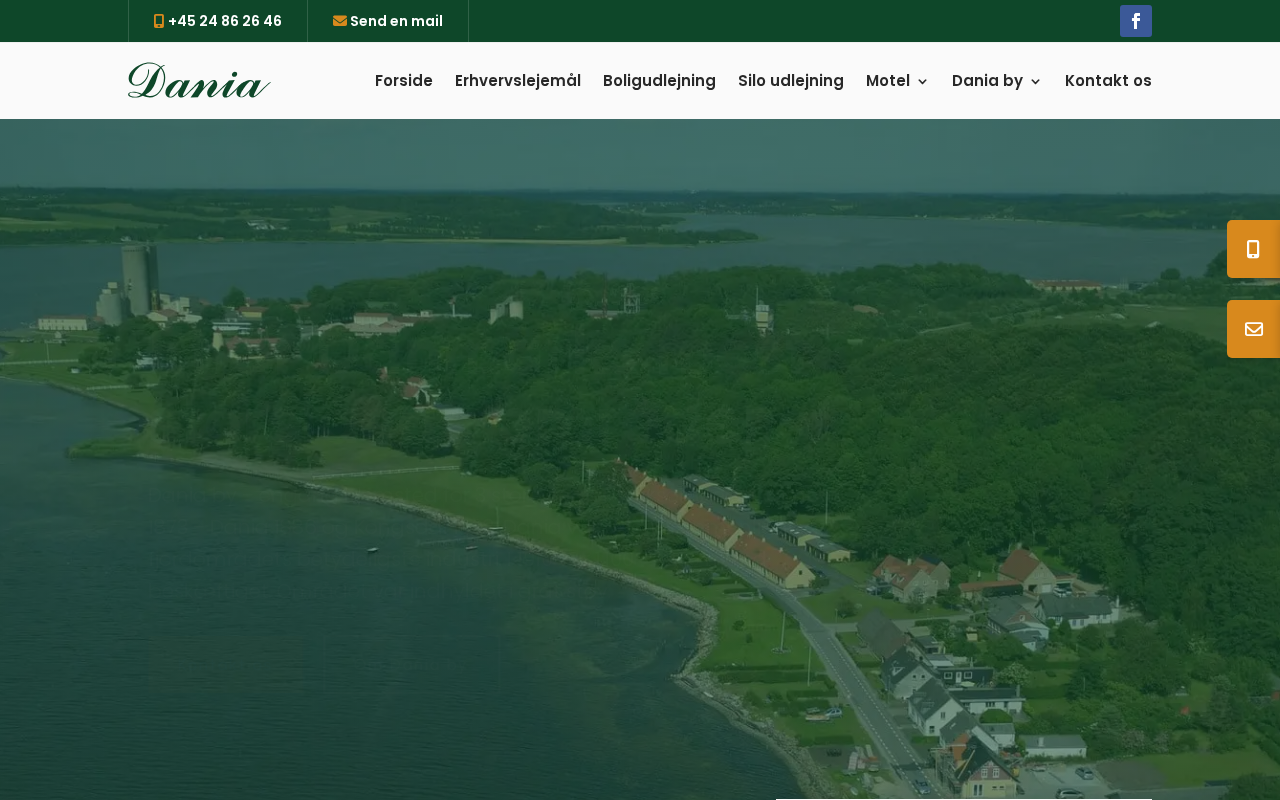Select Silo udlejning in the navigation
The width and height of the screenshot is (1280, 800).
[x=791, y=81]
